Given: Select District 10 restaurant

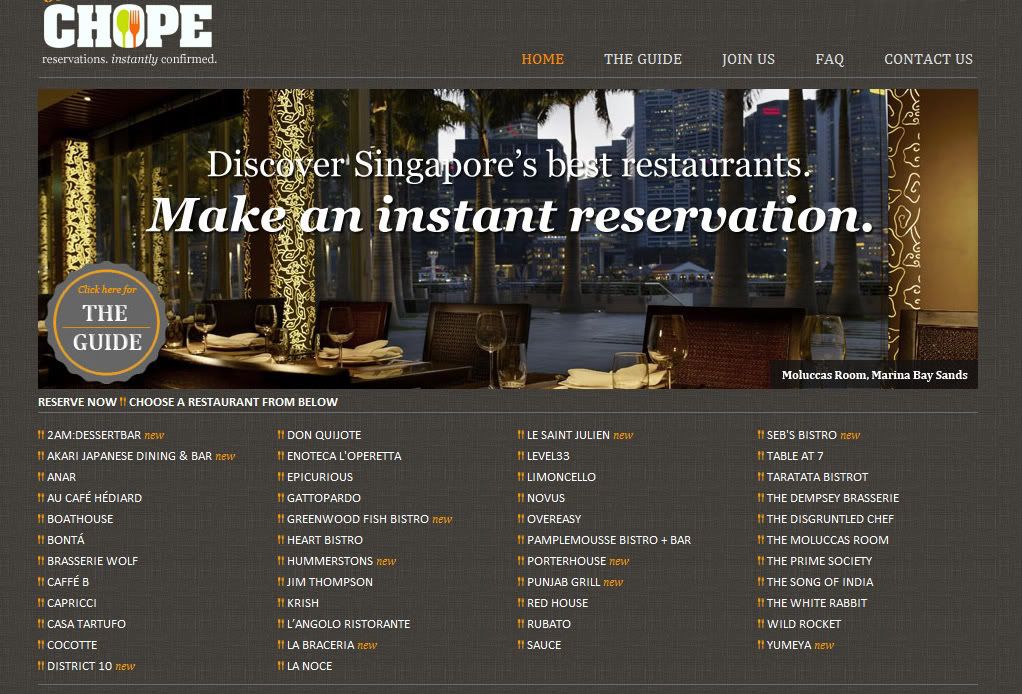Looking at the screenshot, I should click(80, 666).
